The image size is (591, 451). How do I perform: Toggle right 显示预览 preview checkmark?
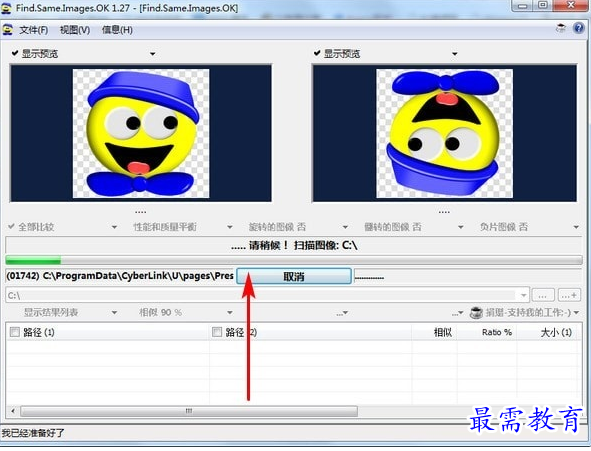pyautogui.click(x=317, y=53)
